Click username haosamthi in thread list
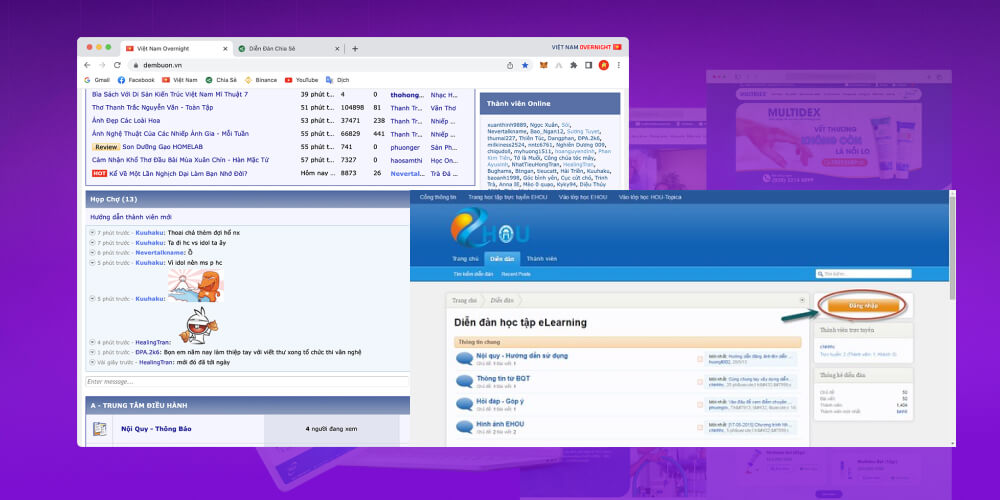 [x=406, y=160]
